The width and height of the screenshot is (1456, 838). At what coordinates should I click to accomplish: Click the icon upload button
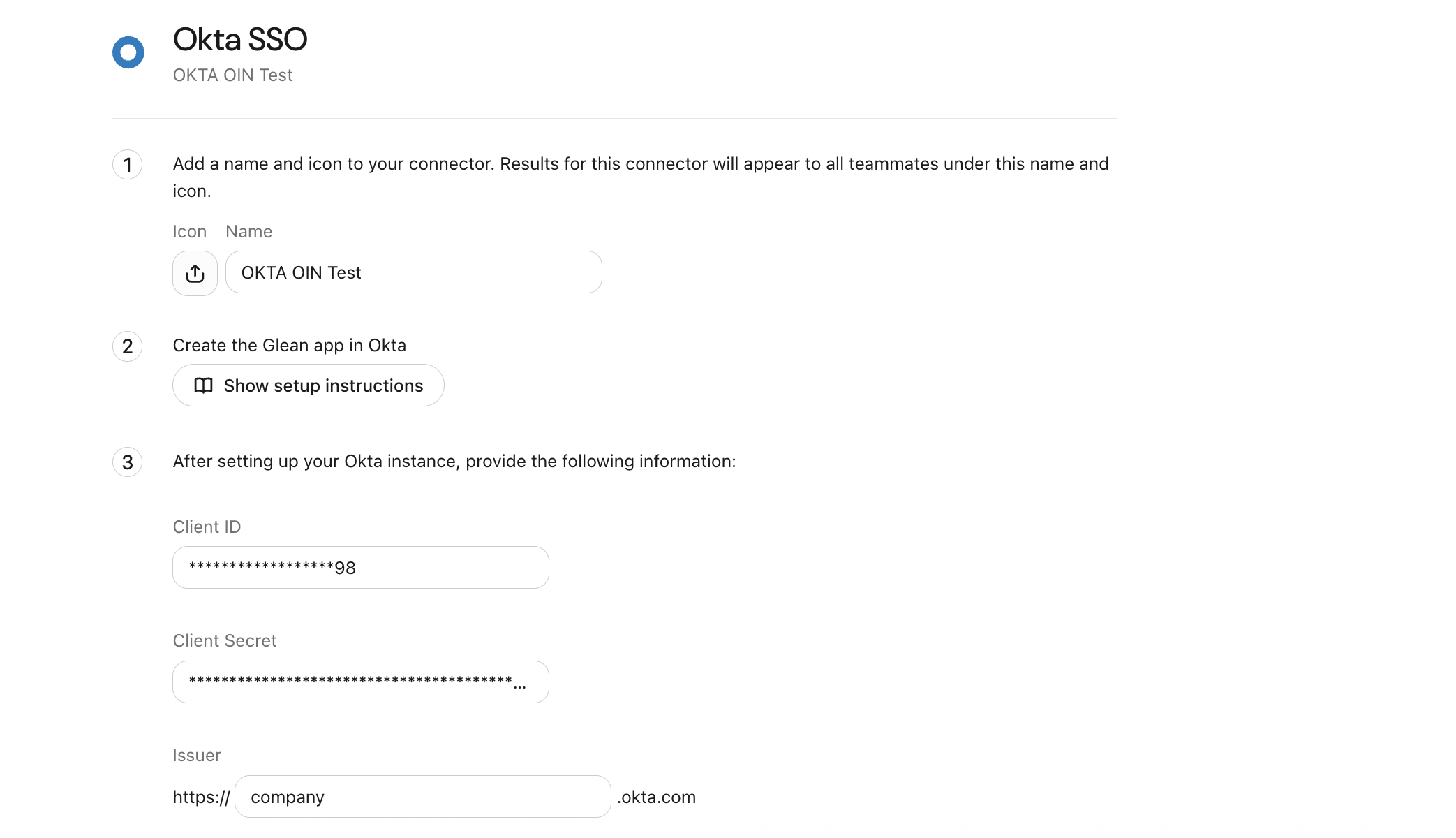coord(195,273)
